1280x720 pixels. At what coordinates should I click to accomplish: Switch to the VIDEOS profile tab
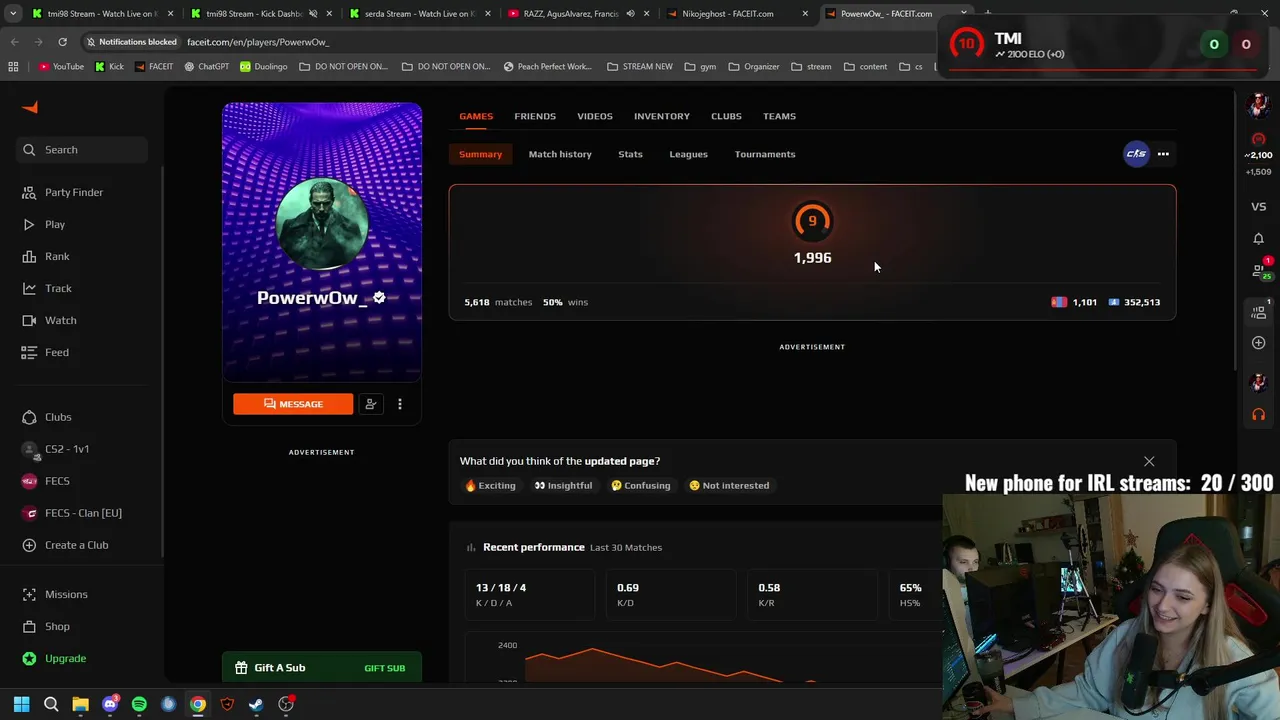click(x=595, y=116)
